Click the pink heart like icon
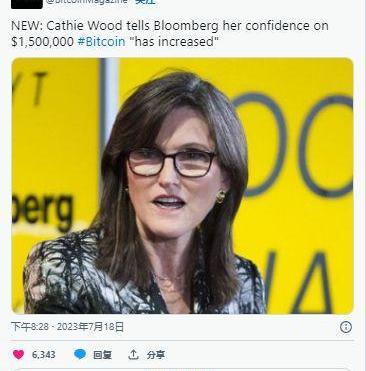Image resolution: width=366 pixels, height=371 pixels. click(x=19, y=354)
